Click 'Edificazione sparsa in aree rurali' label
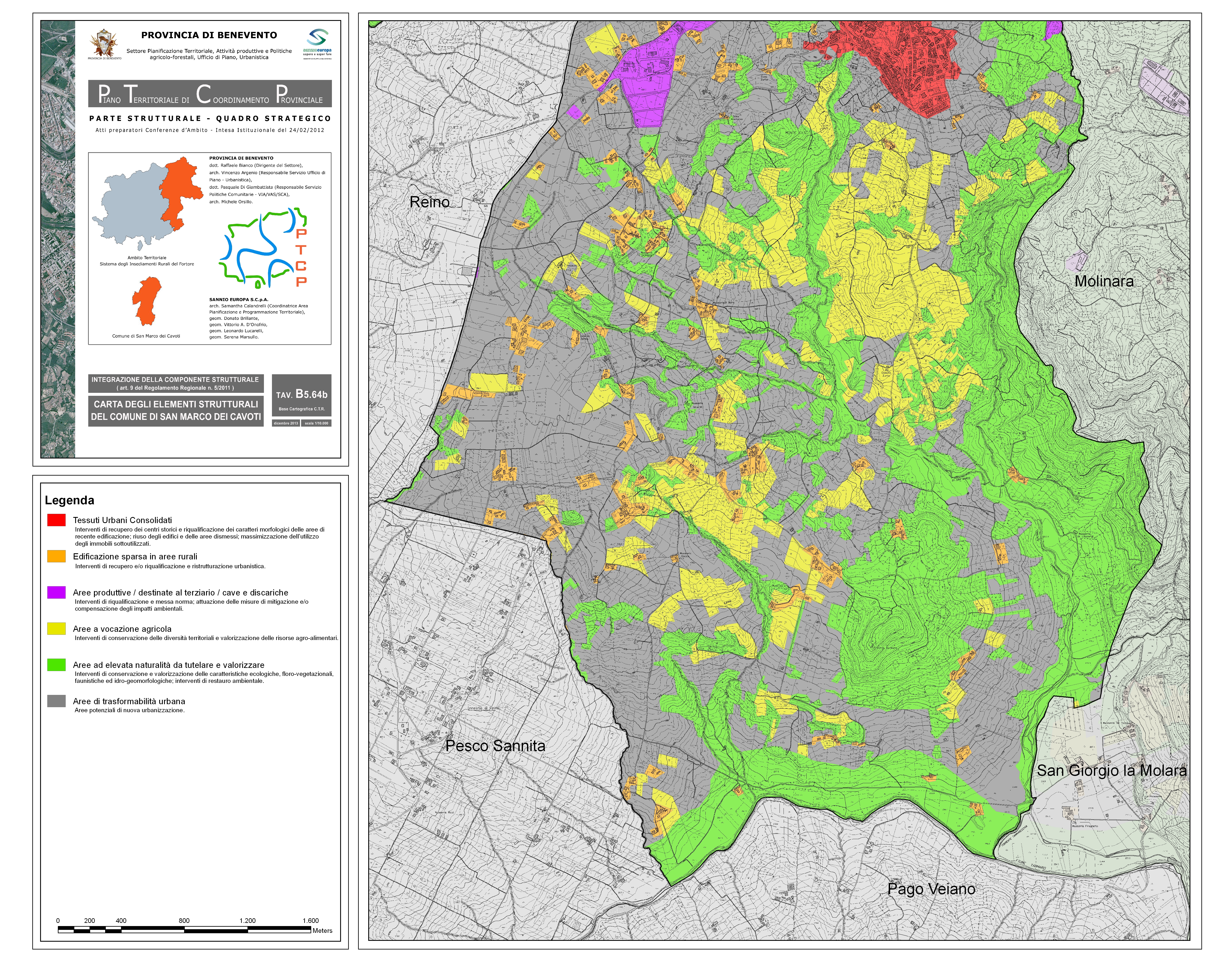Screen dimensions: 1232x963 click(x=135, y=556)
